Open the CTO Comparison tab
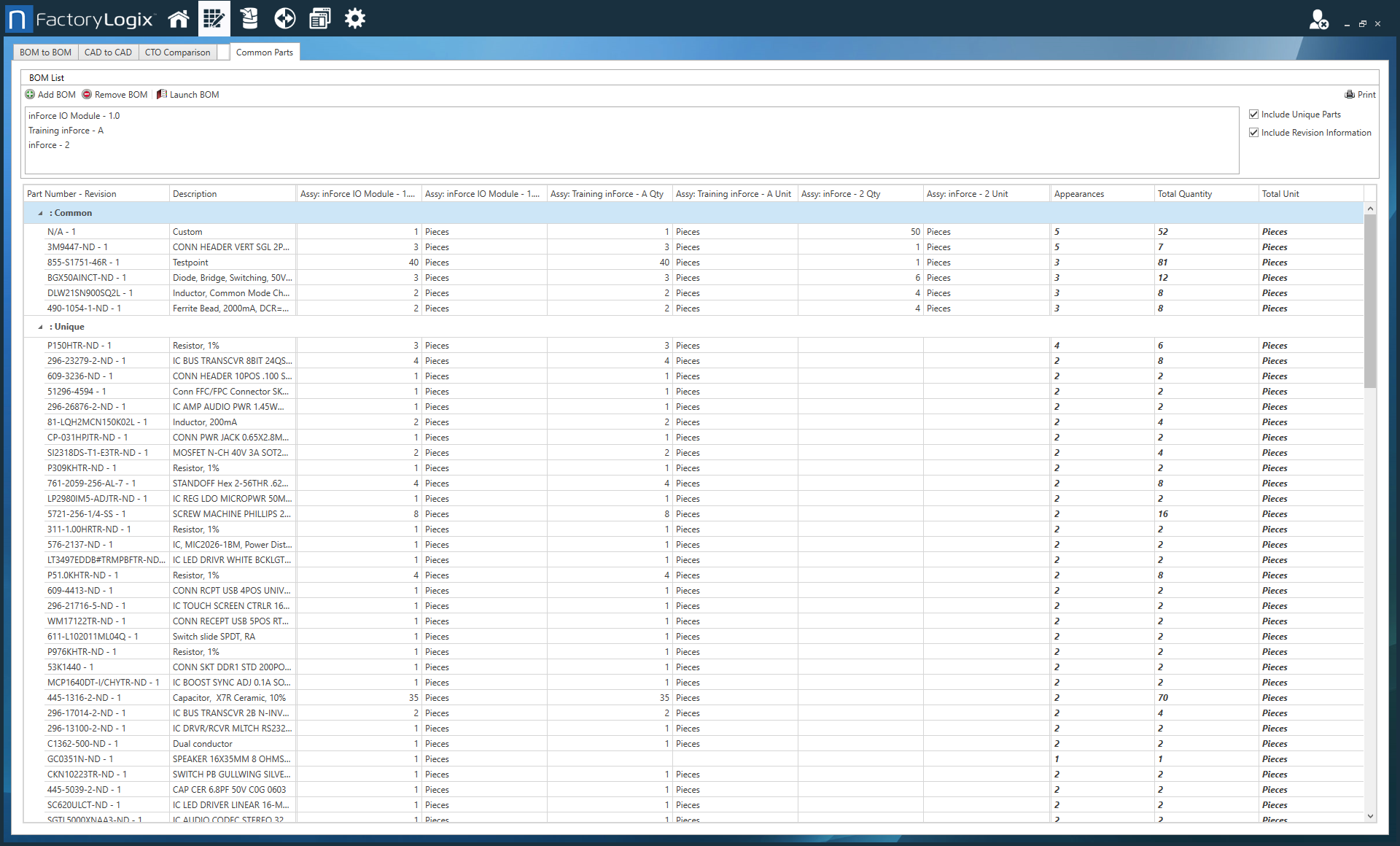Viewport: 1400px width, 846px height. coord(177,53)
